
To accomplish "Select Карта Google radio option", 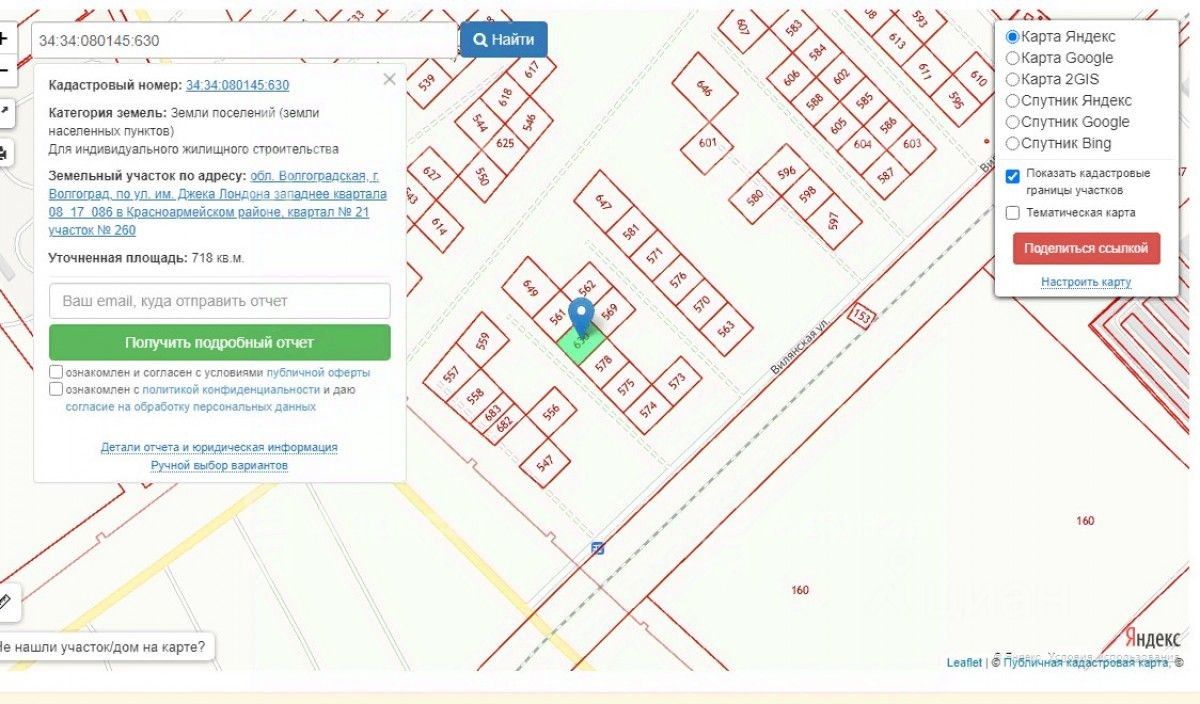I will click(x=1012, y=58).
